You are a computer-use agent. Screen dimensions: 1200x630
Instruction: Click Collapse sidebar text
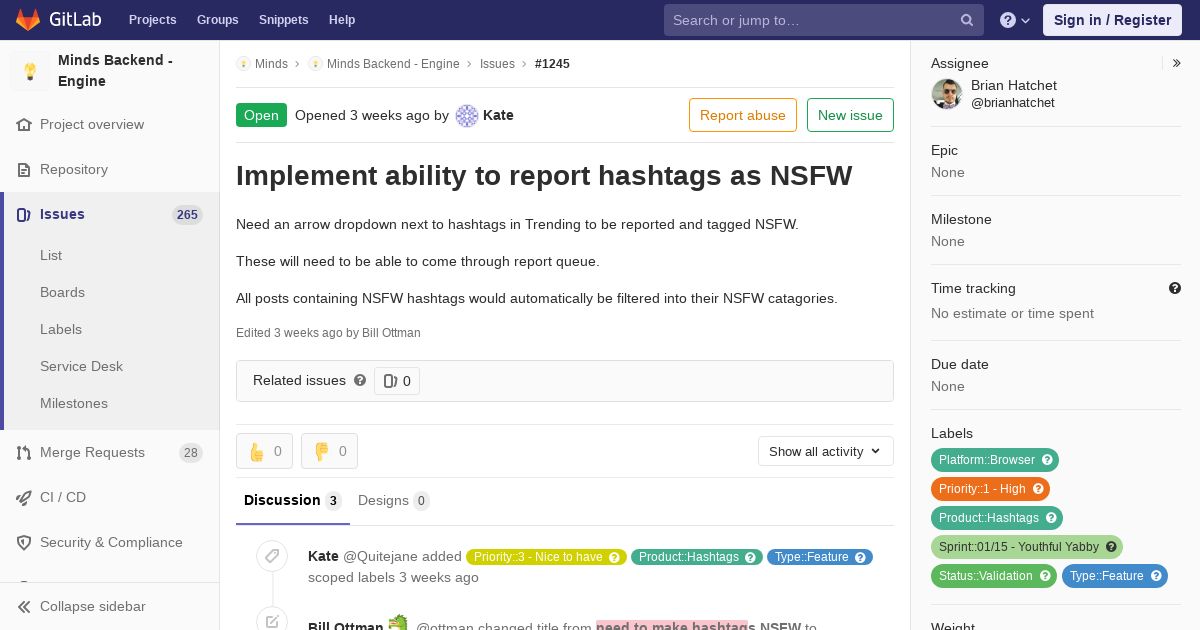click(92, 607)
